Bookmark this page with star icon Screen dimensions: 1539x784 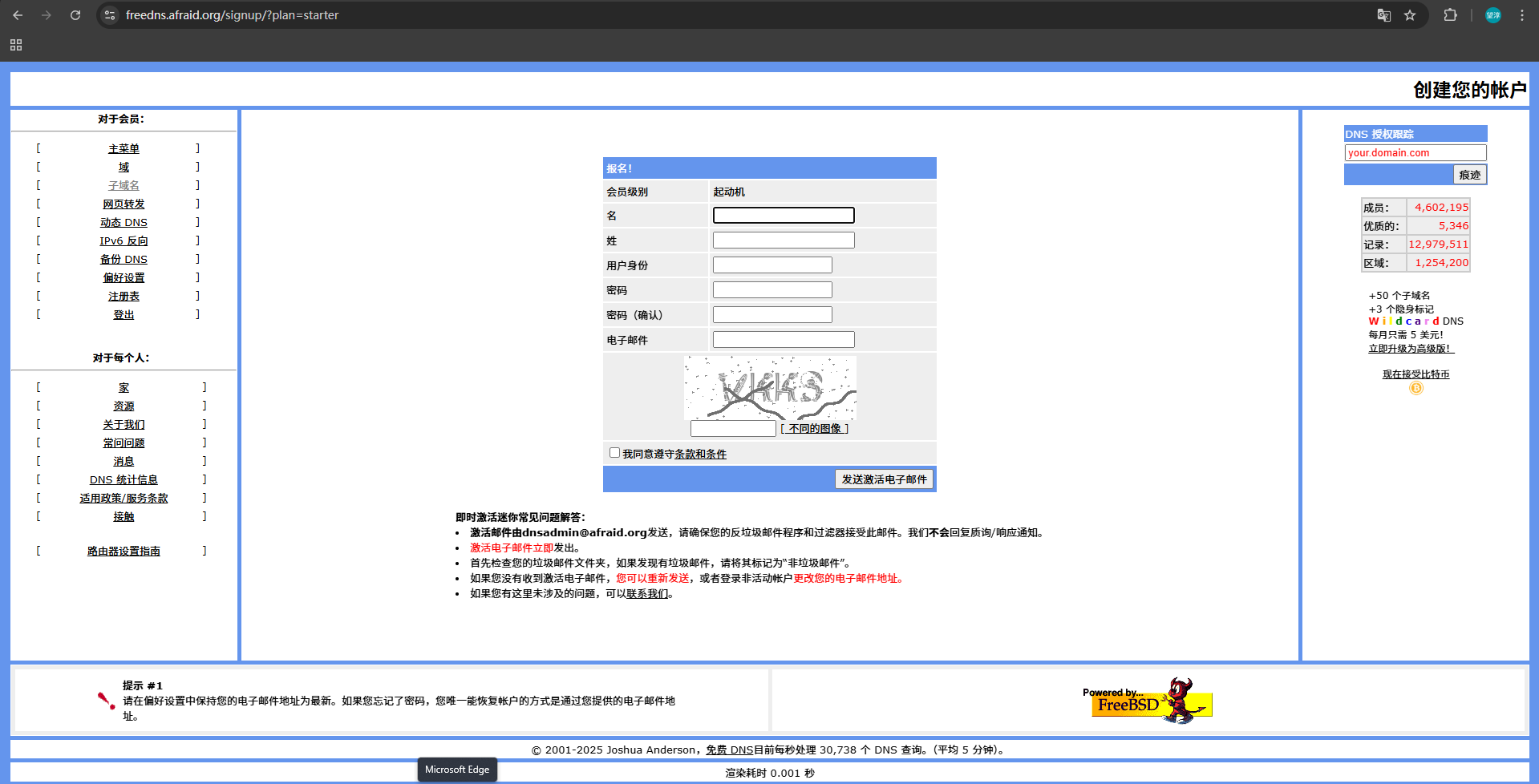[x=1410, y=15]
